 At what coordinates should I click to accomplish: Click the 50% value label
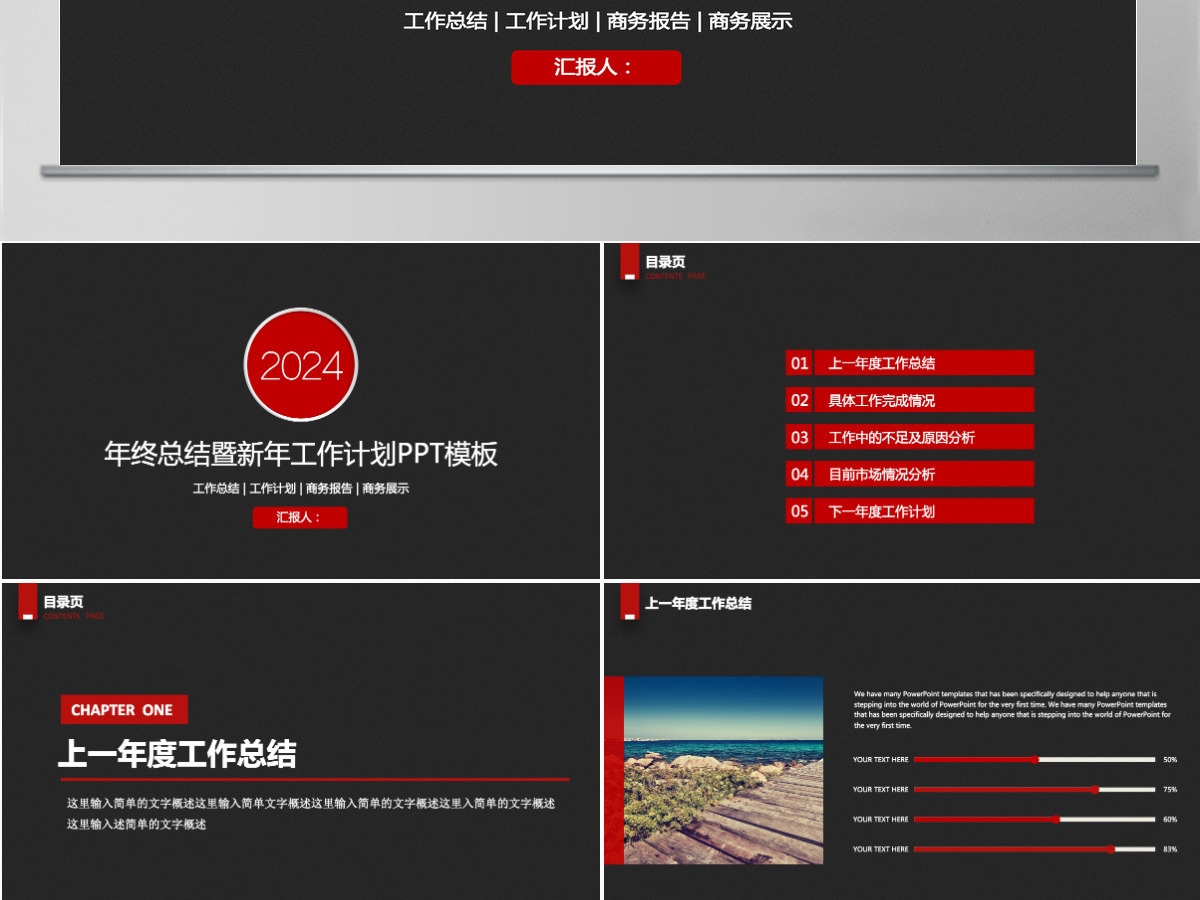point(1170,760)
